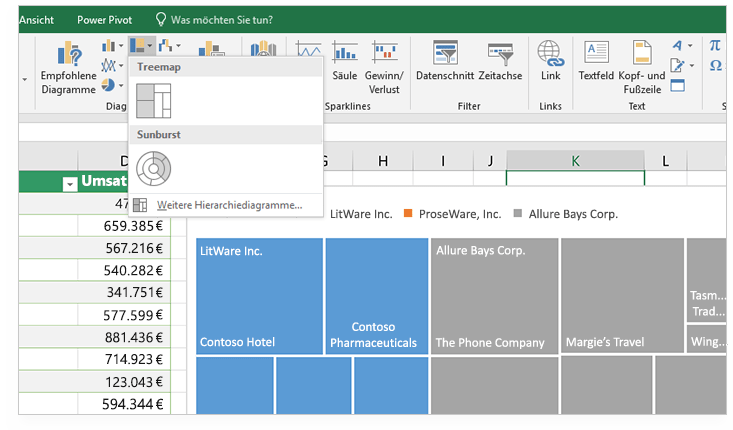Screen dimensions: 733x430
Task: Click the Was möchten Sie tun search box
Action: pyautogui.click(x=214, y=20)
